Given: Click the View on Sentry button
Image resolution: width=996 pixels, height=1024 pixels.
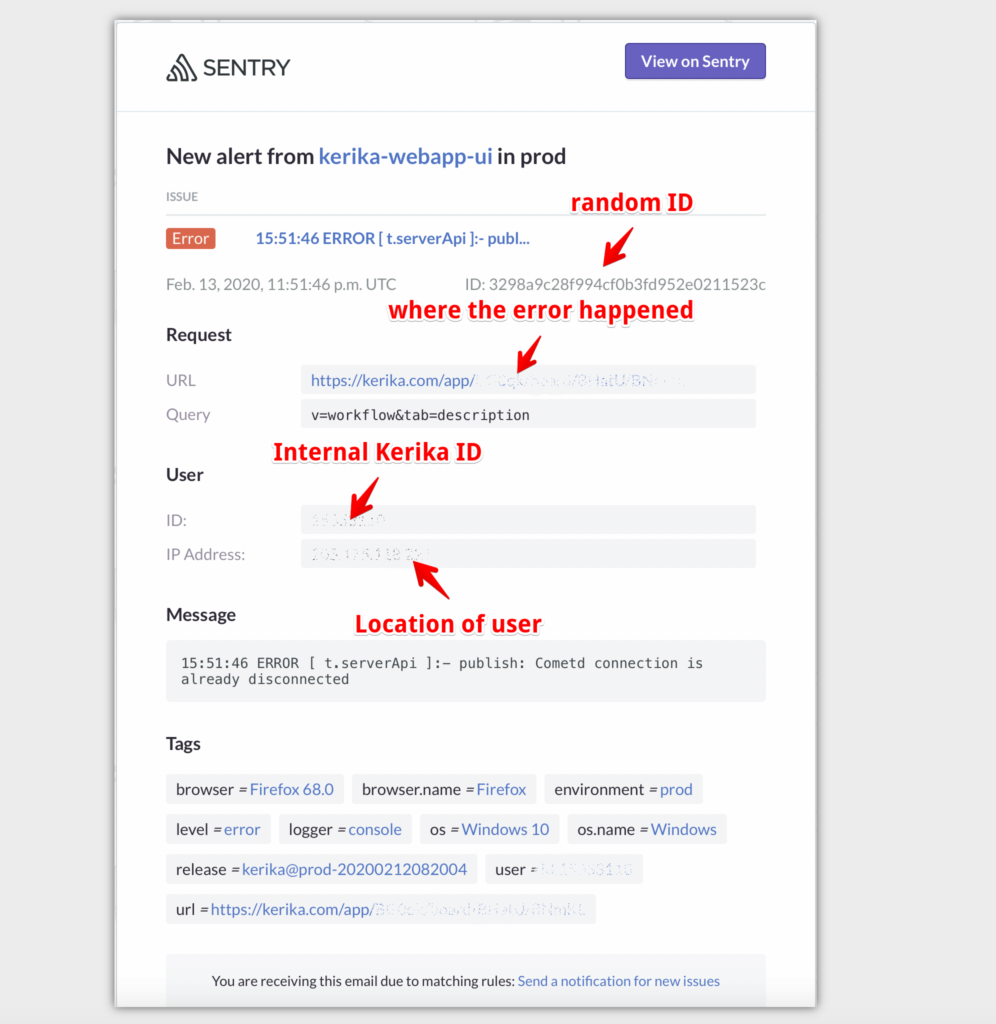Looking at the screenshot, I should pyautogui.click(x=695, y=61).
